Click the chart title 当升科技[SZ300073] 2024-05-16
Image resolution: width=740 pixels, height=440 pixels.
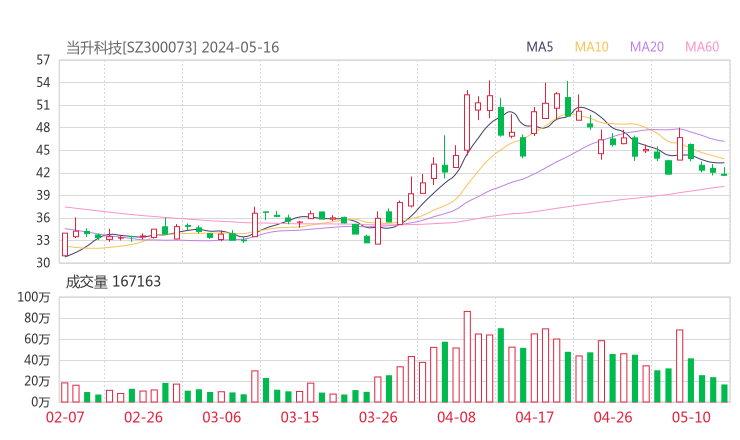(x=172, y=47)
